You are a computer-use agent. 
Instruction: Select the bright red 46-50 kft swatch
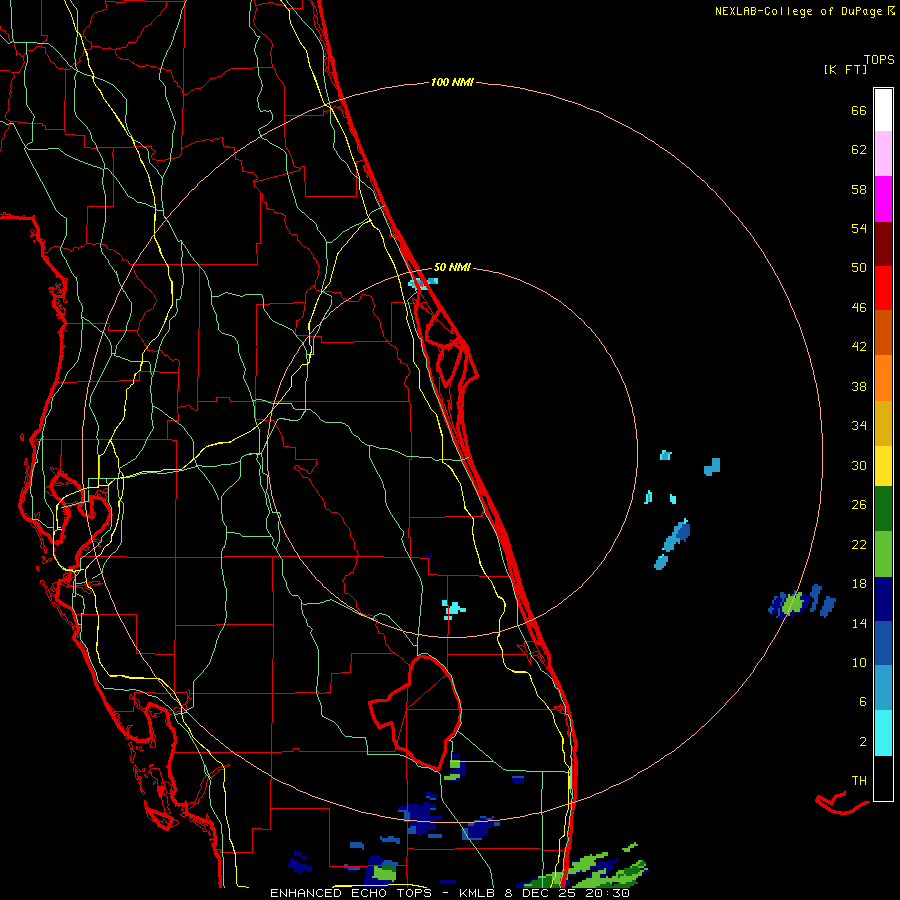tap(883, 288)
